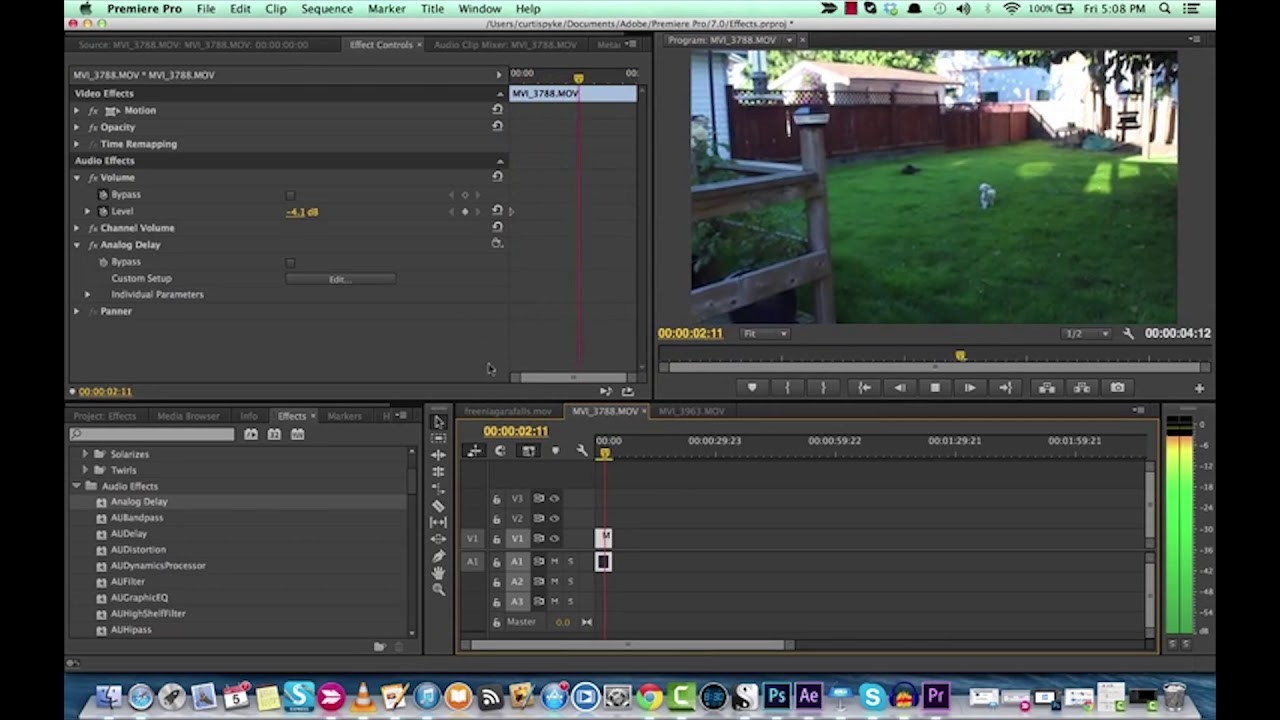This screenshot has width=1280, height=720.
Task: Open the Marker menu
Action: click(387, 9)
